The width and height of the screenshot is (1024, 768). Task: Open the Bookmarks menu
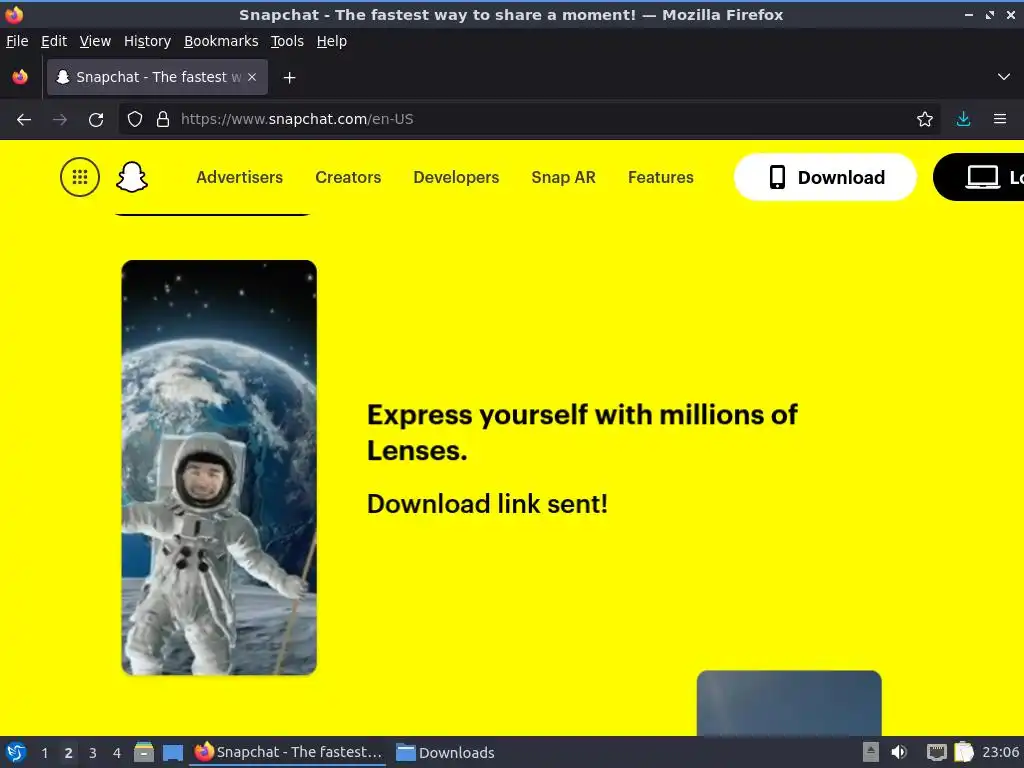tap(221, 41)
